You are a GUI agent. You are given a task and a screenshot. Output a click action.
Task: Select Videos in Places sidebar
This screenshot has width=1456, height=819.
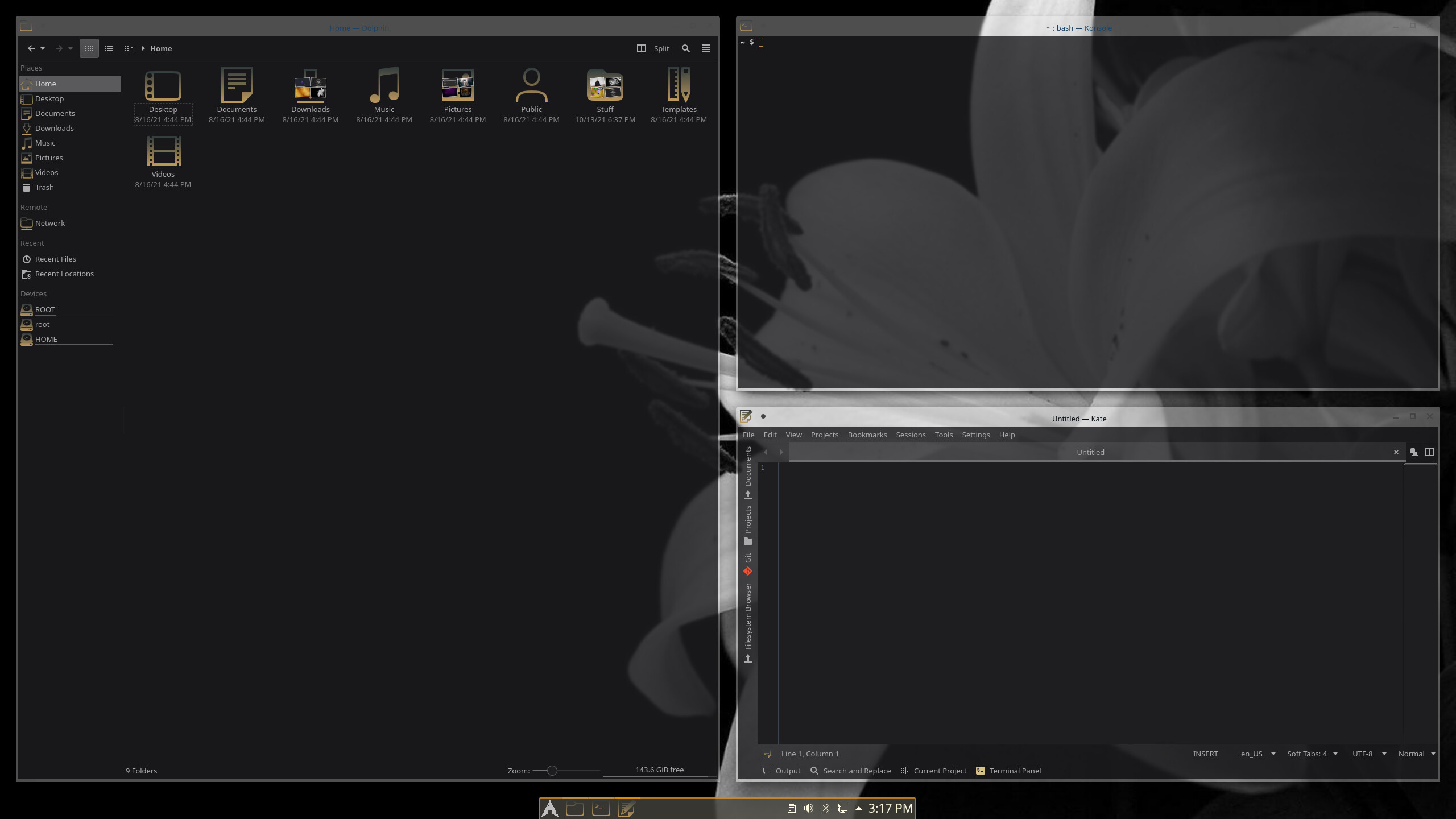click(70, 172)
